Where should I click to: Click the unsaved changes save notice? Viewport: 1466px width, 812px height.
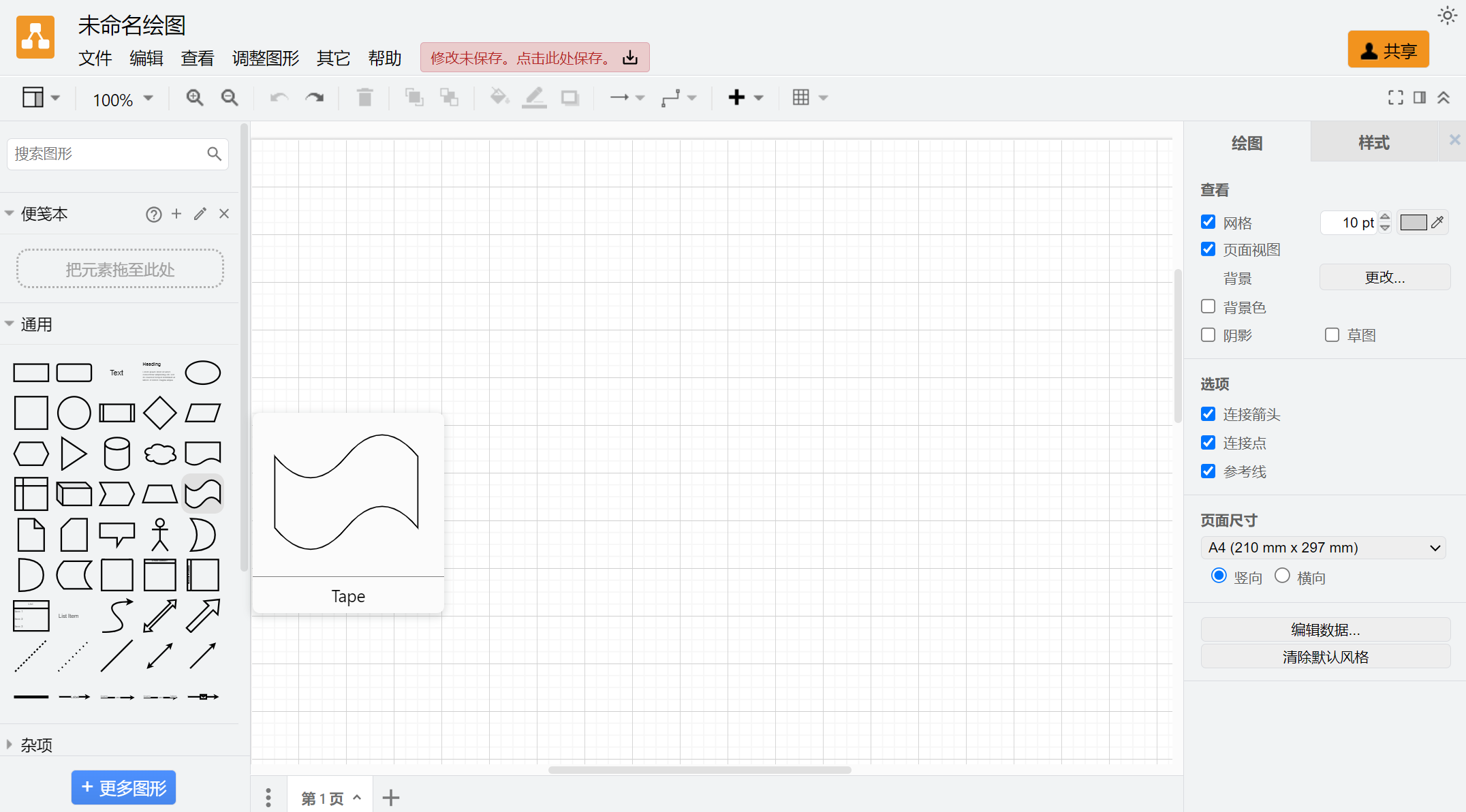pos(535,58)
